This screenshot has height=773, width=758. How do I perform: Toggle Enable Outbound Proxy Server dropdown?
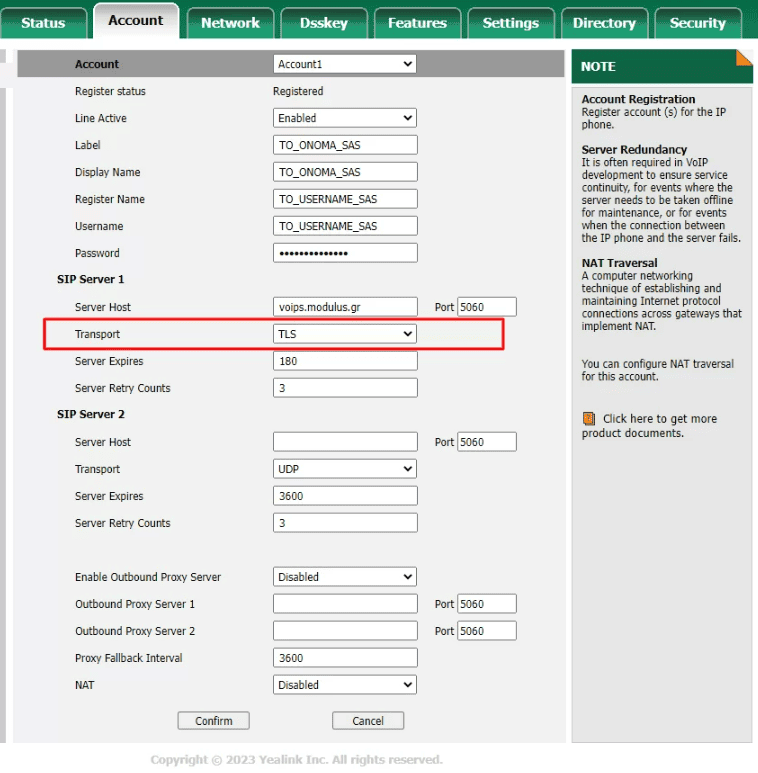click(345, 577)
